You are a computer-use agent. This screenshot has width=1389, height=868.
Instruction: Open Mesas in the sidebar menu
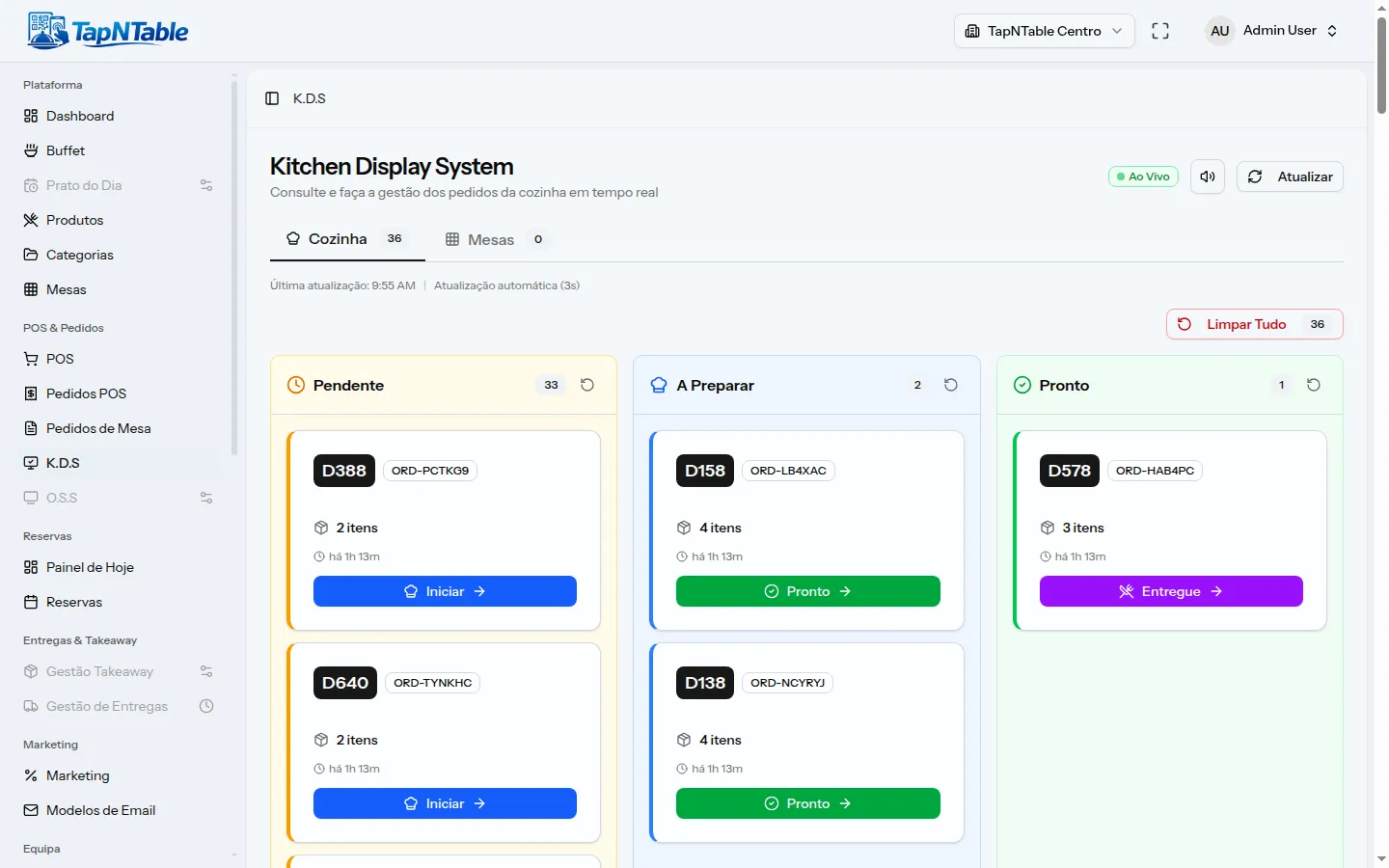tap(118, 289)
